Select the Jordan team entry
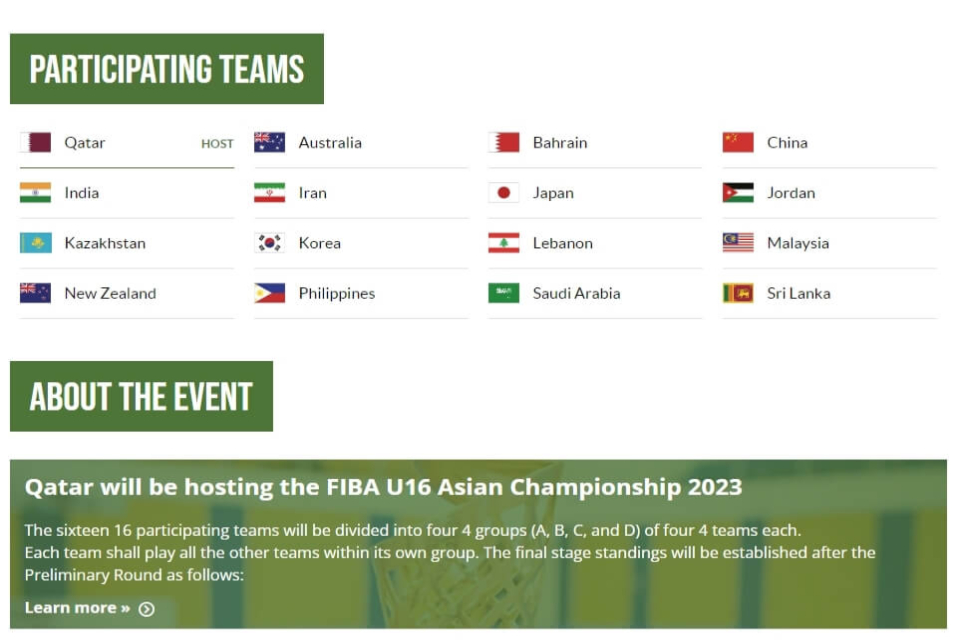 click(x=830, y=193)
